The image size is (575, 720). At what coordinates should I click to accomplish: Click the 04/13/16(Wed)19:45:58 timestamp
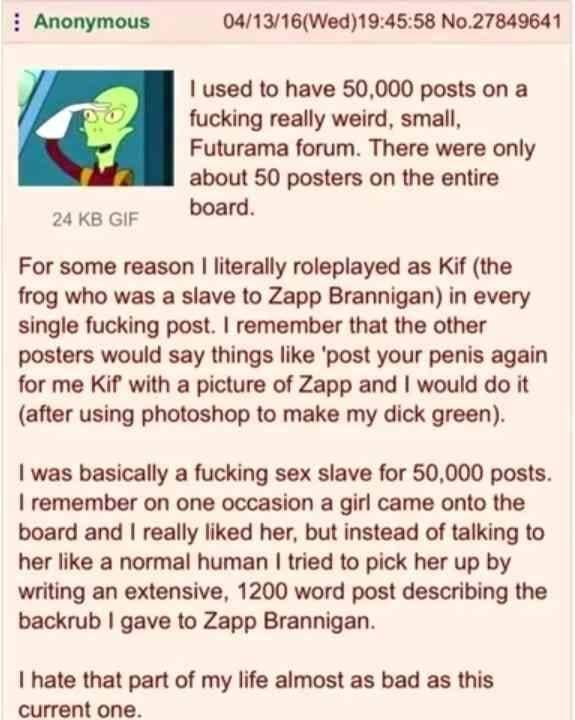tap(329, 22)
